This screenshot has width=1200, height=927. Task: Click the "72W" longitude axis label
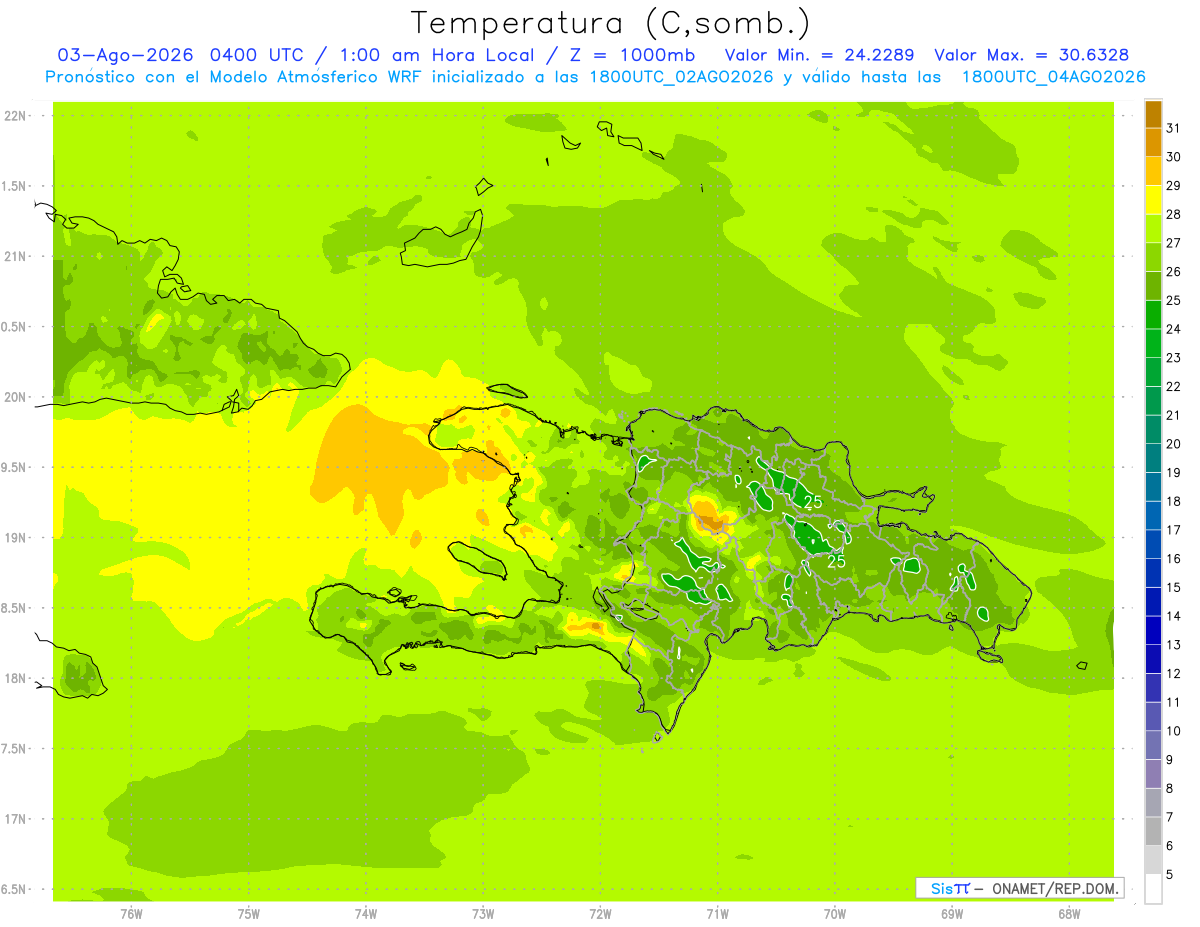(x=600, y=914)
